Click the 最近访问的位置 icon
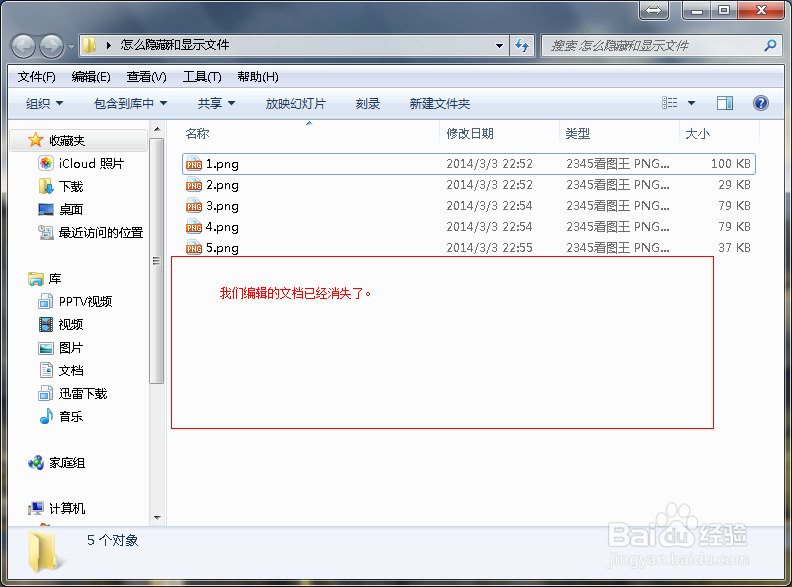This screenshot has width=792, height=587. 45,232
